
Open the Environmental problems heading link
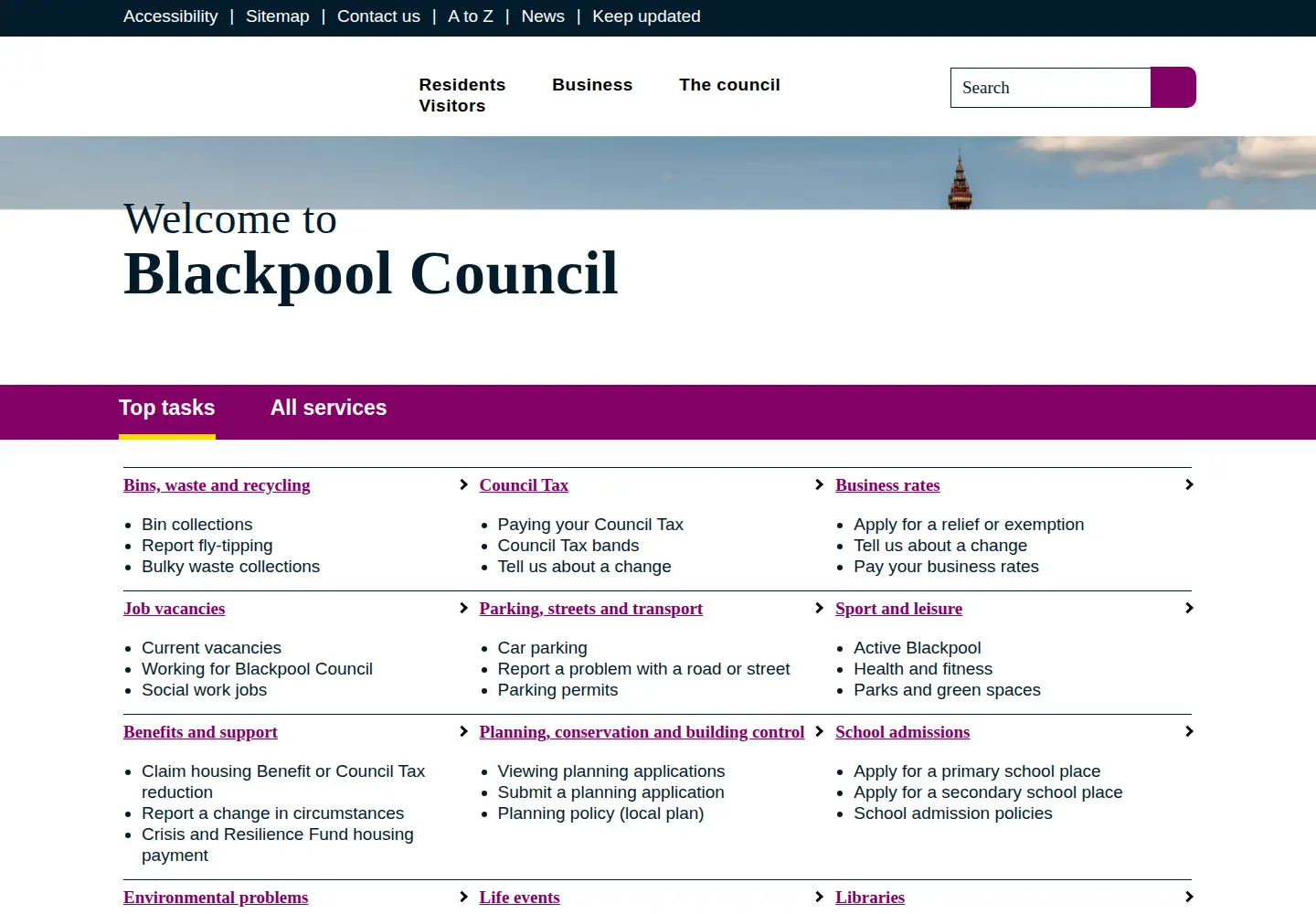(216, 898)
